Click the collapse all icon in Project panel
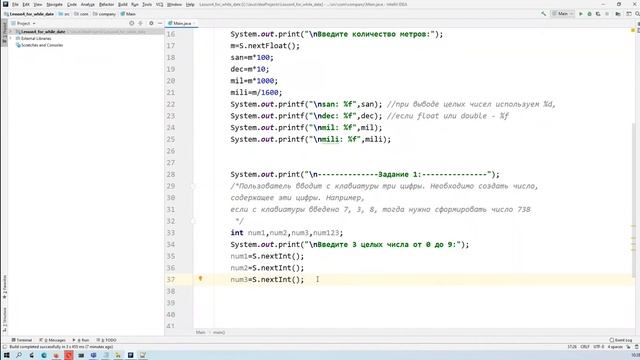 click(x=140, y=23)
